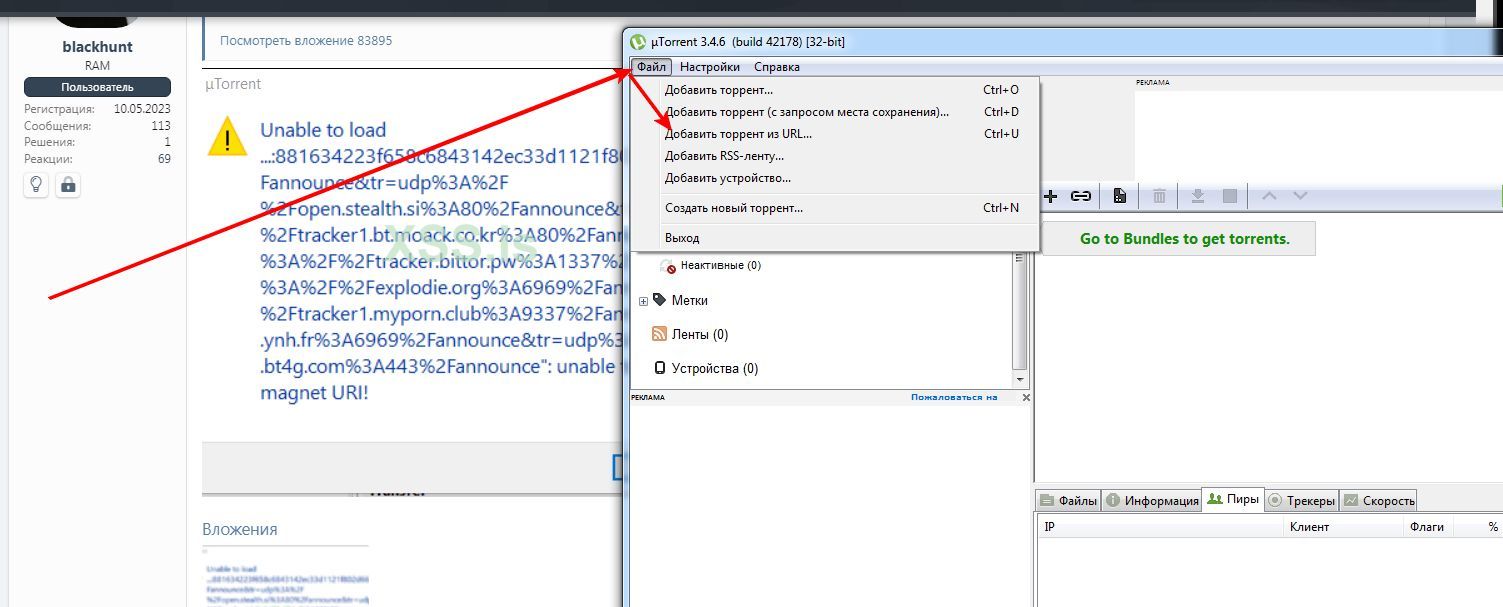Select the Неактивные (0) sidebar item

(721, 266)
